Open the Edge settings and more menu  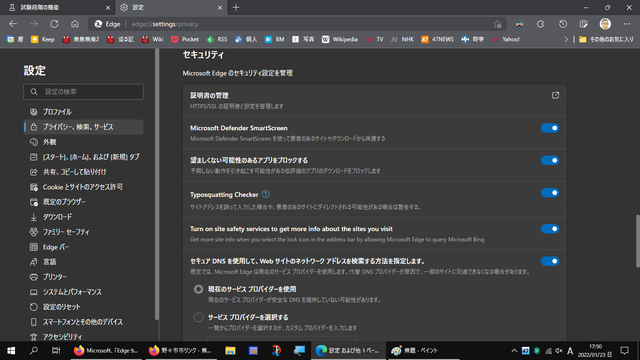(627, 24)
